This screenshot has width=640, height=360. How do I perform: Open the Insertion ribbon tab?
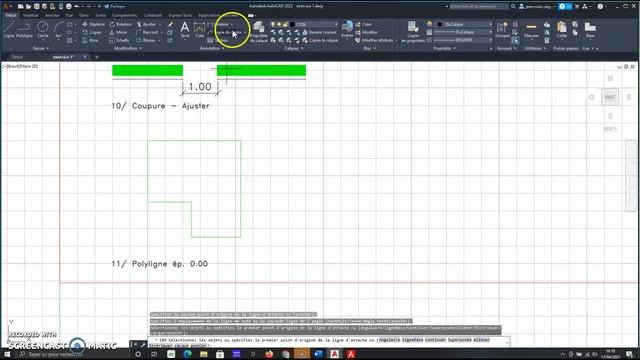(30, 15)
